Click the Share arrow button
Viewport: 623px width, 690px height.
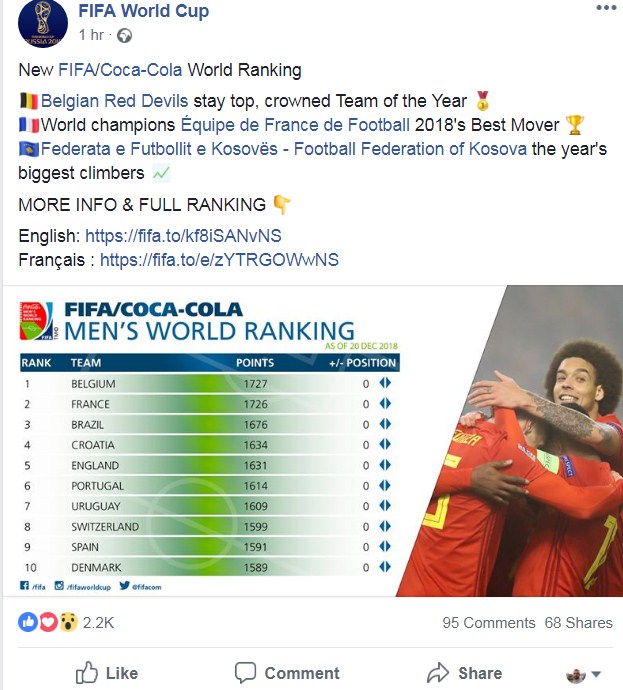(x=464, y=673)
